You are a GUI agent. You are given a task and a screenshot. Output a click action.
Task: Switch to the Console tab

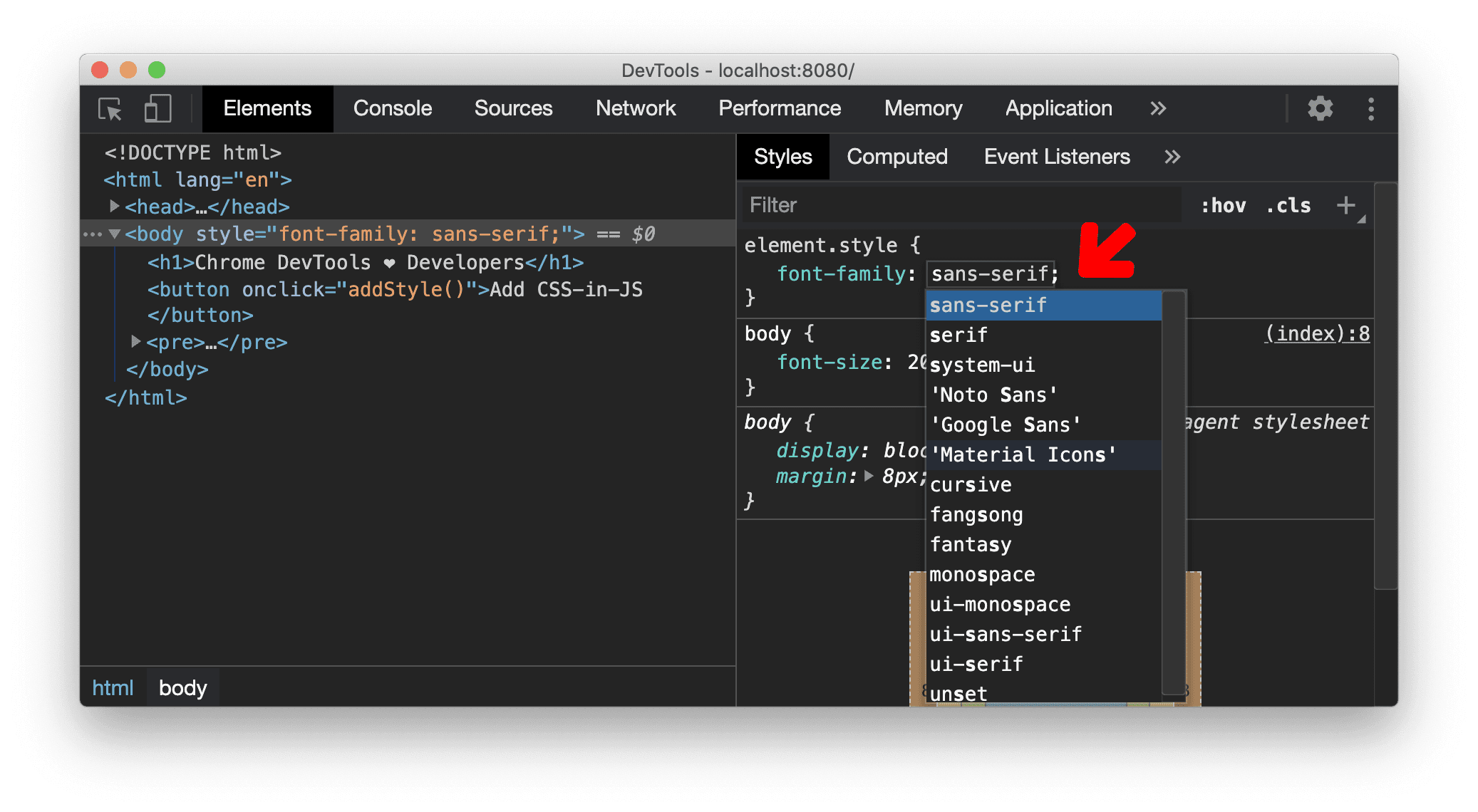pos(394,107)
